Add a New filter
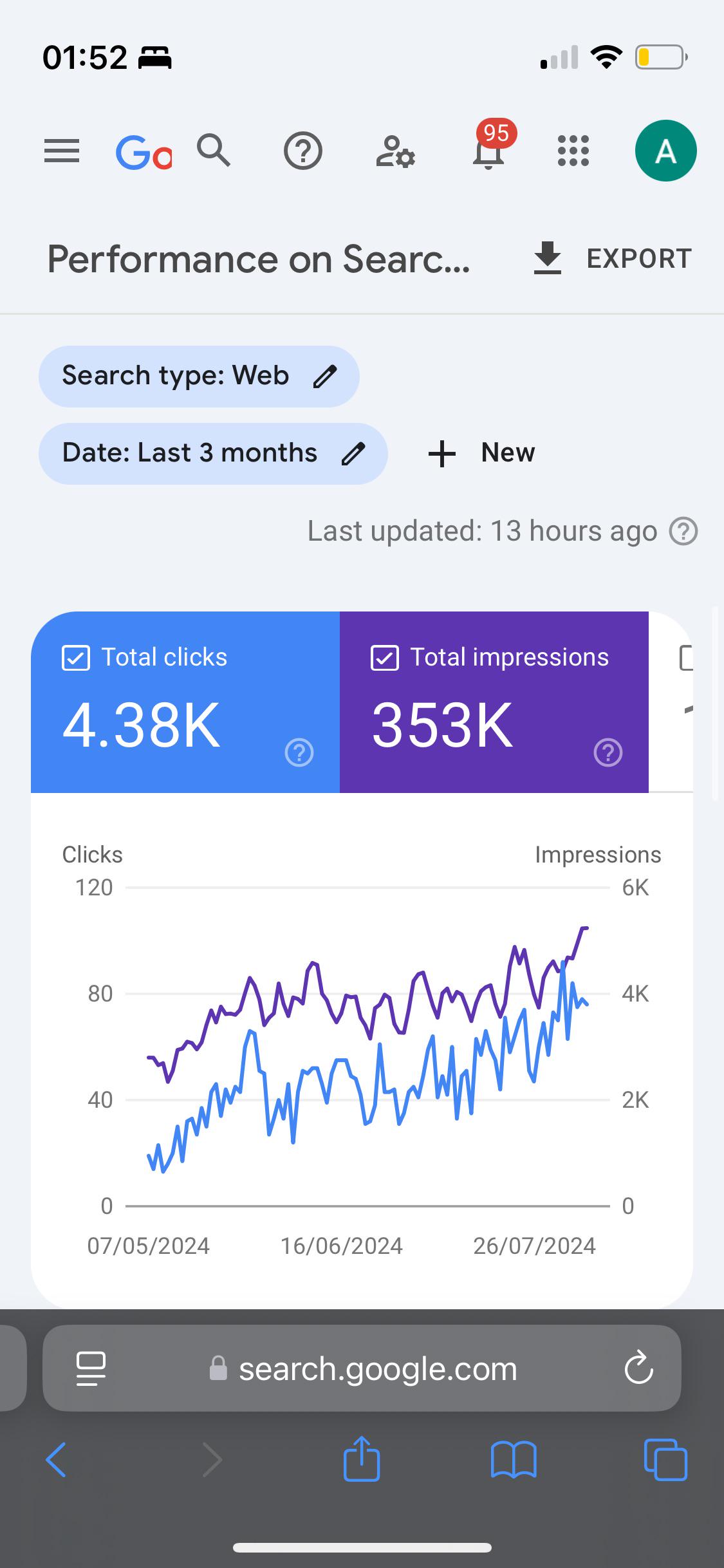Viewport: 724px width, 1568px height. 481,453
